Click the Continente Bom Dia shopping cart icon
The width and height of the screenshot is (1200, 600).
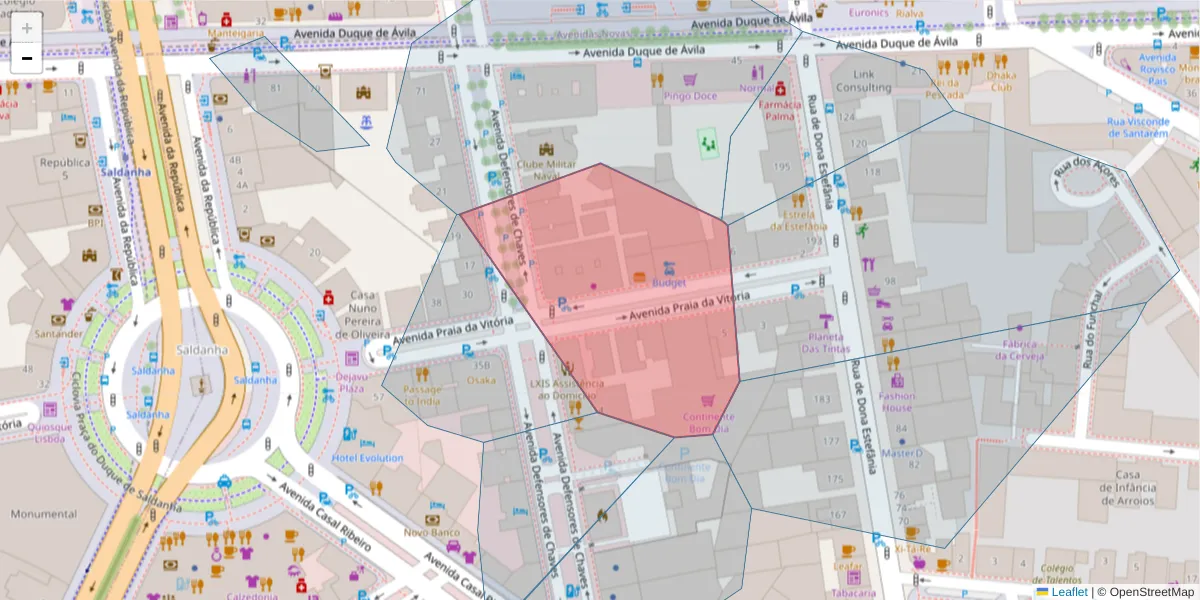(x=707, y=401)
